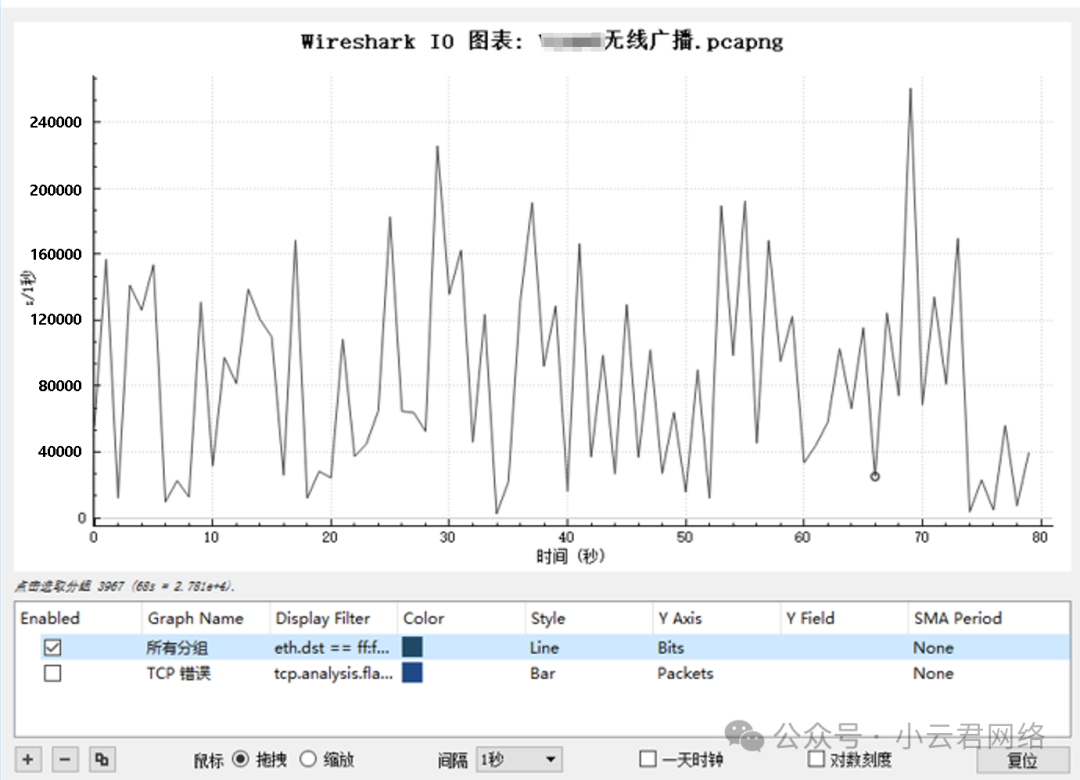Tick the 一天时钟 checkbox
The height and width of the screenshot is (780, 1080).
click(x=648, y=760)
